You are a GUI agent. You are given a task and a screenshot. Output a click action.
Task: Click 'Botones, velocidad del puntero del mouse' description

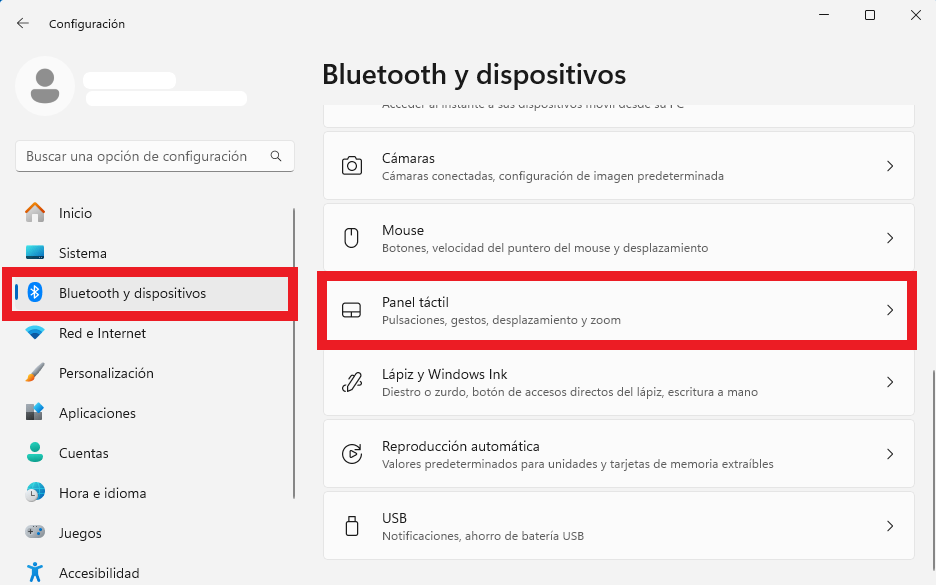545,248
